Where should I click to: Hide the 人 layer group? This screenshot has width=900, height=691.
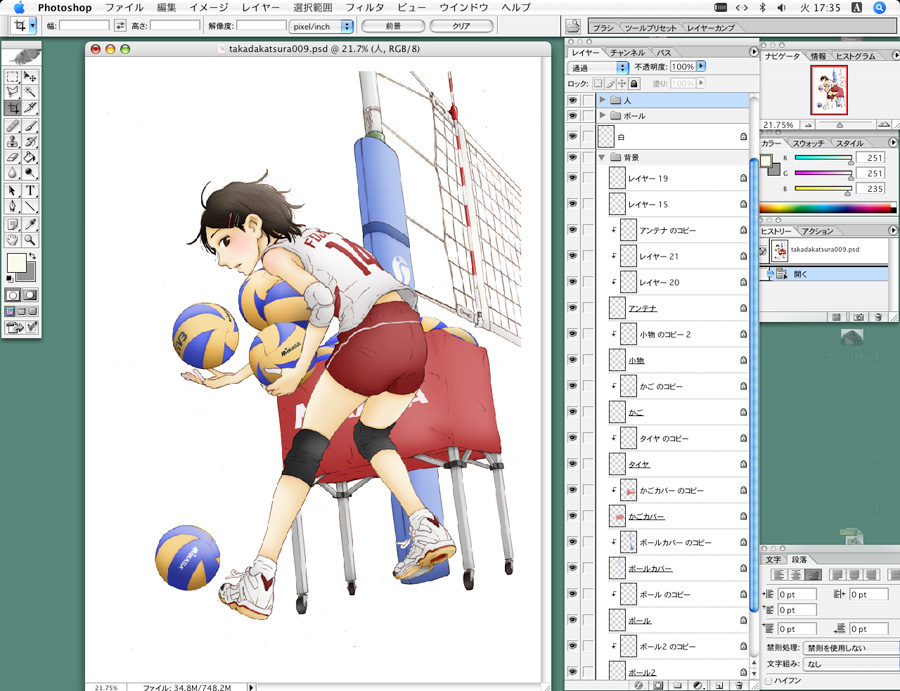pos(572,100)
